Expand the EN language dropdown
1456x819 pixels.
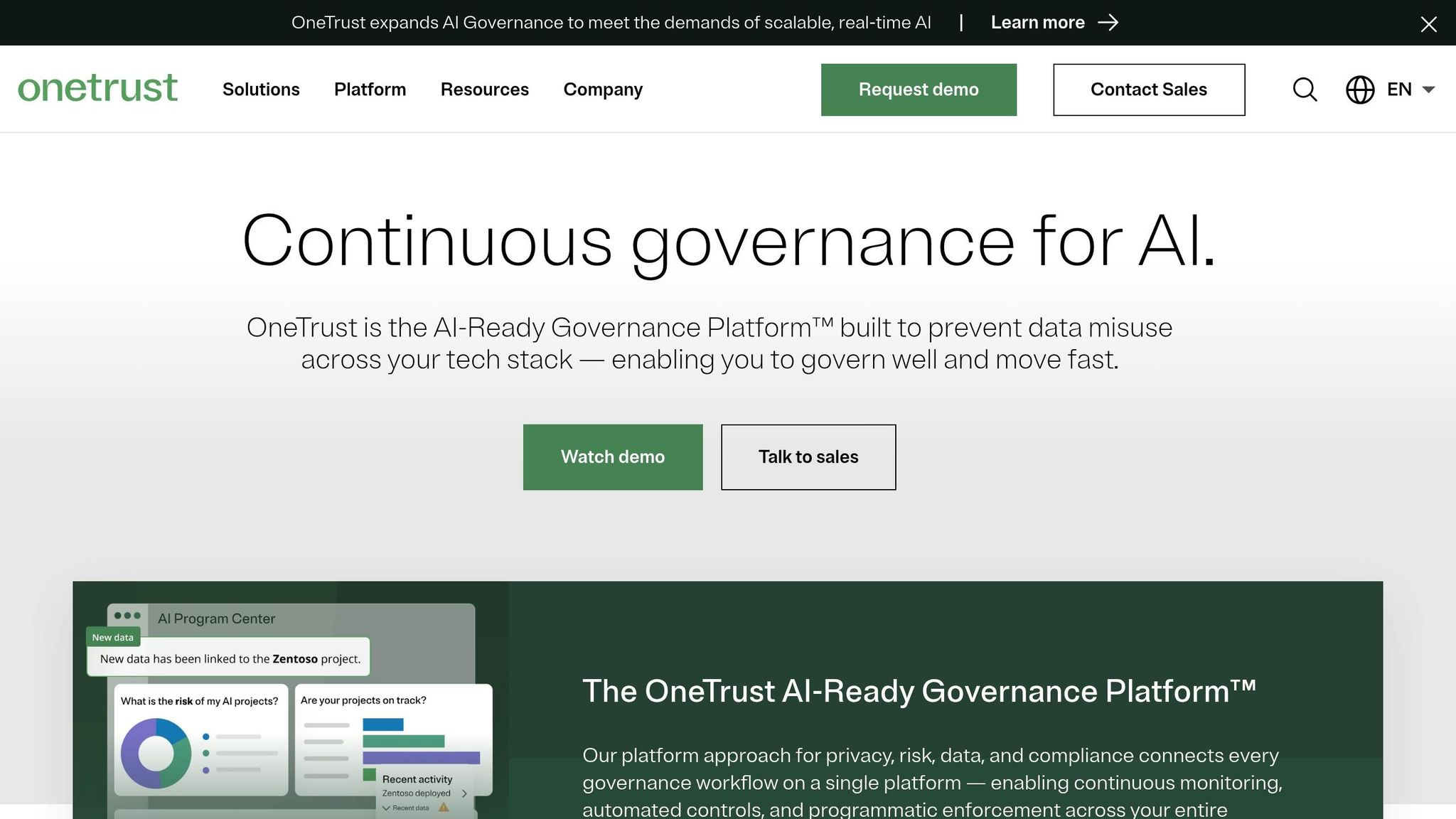click(x=1410, y=90)
